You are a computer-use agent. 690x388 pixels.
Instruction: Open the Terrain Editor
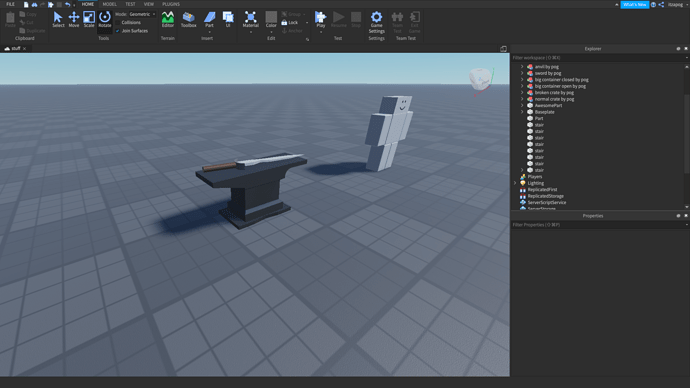(168, 19)
